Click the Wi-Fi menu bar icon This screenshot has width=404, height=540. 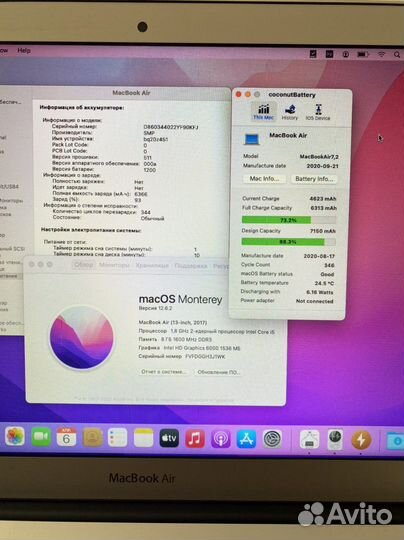[381, 54]
